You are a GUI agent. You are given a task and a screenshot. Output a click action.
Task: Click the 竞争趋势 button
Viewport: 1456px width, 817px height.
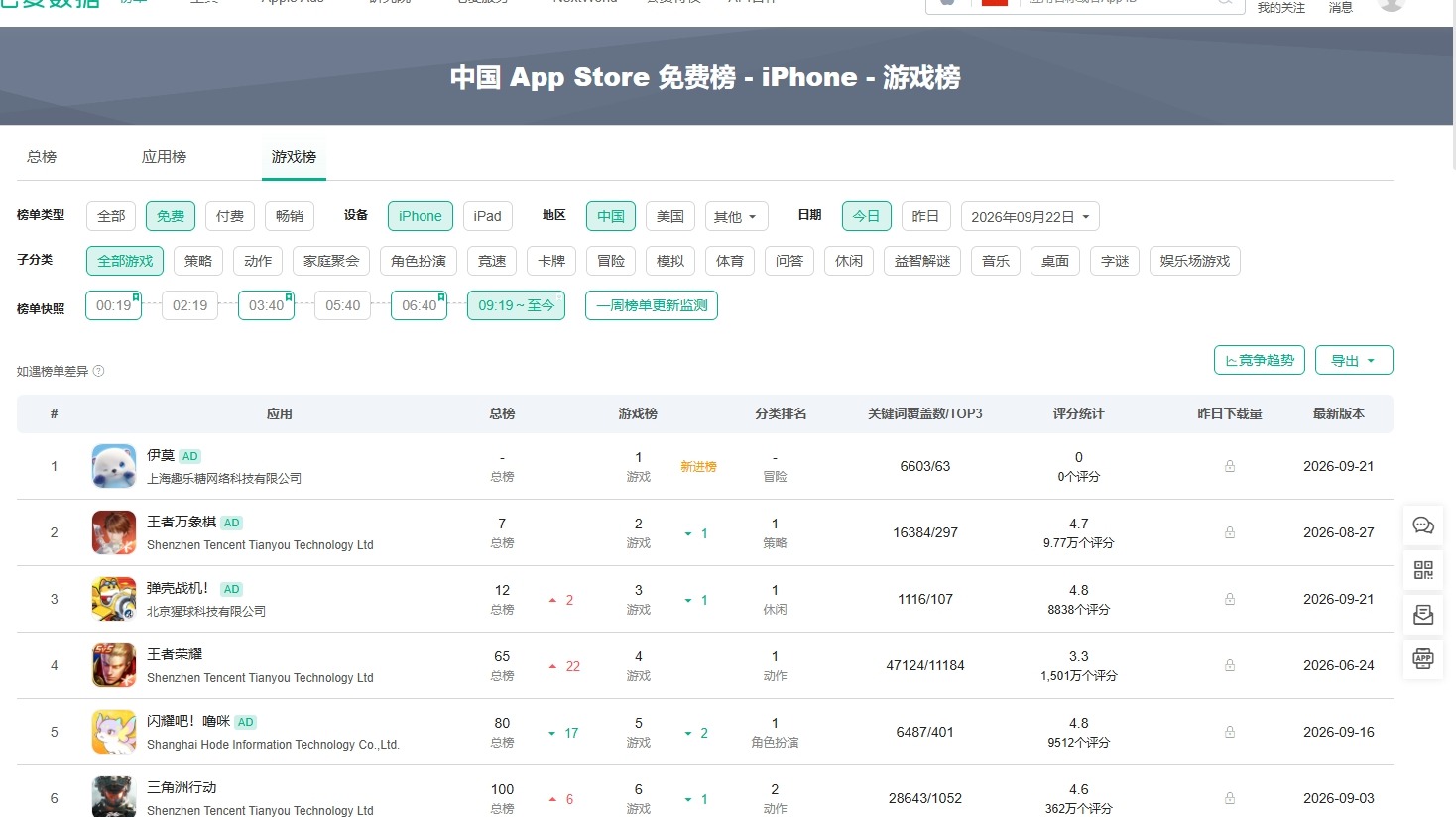[x=1260, y=360]
